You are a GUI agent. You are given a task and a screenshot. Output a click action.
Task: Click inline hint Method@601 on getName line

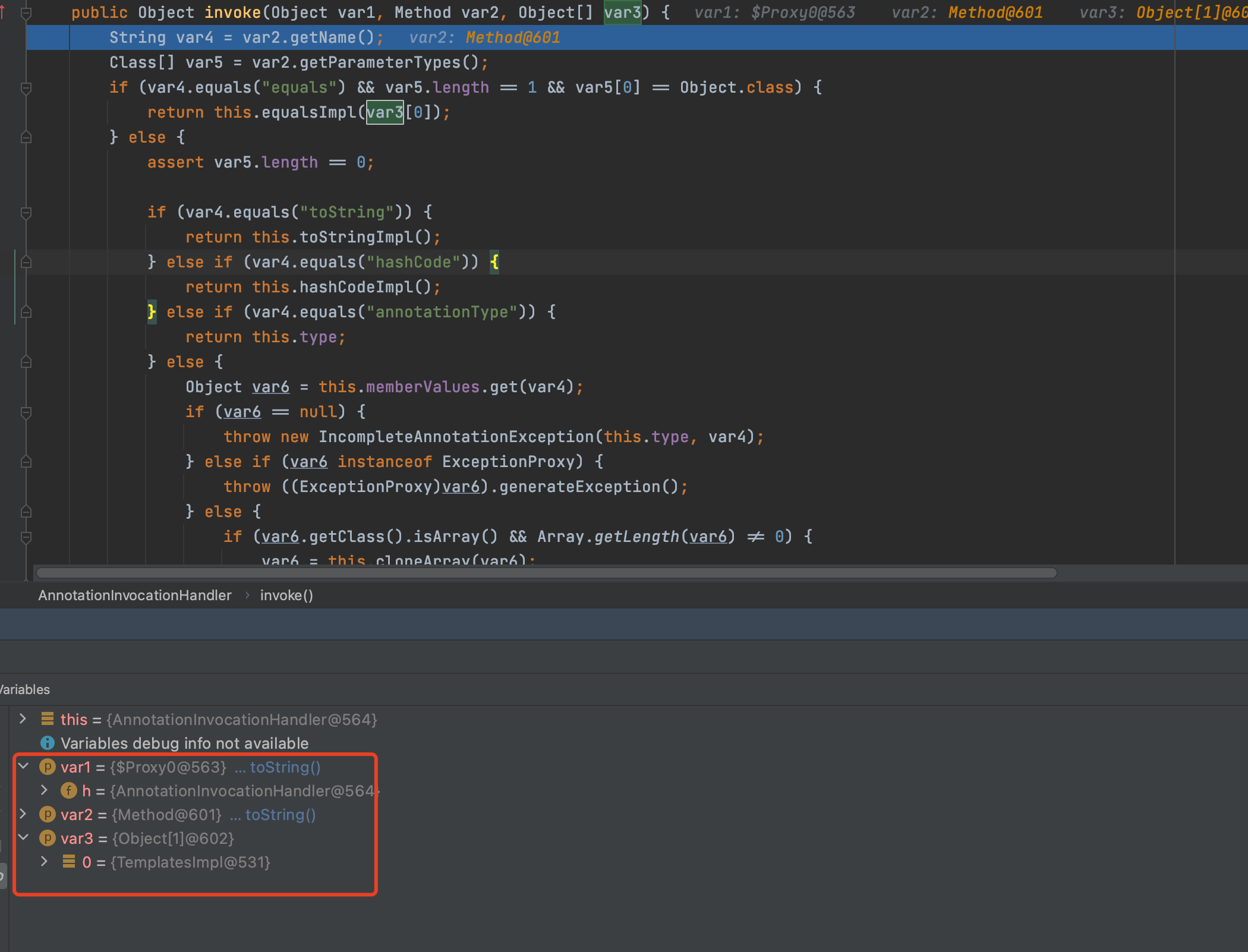[x=513, y=37]
